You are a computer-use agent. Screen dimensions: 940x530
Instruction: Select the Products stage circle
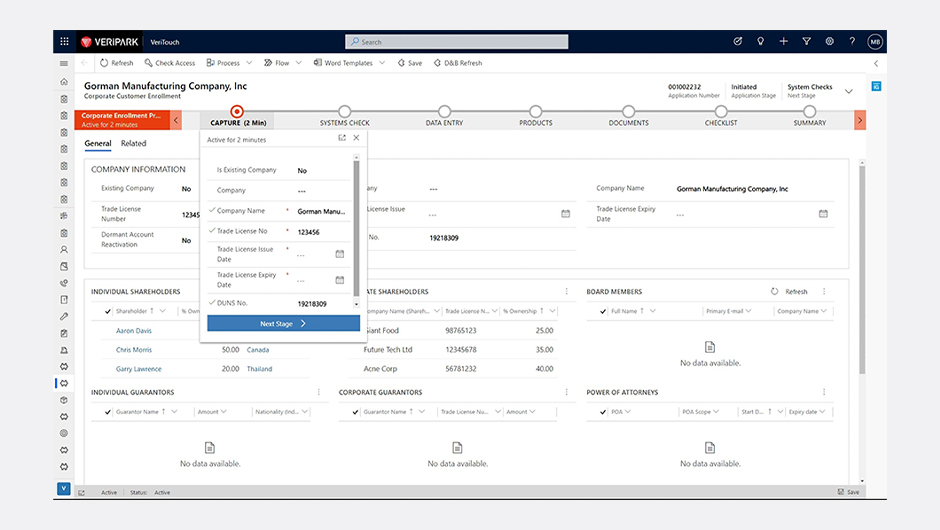[536, 112]
